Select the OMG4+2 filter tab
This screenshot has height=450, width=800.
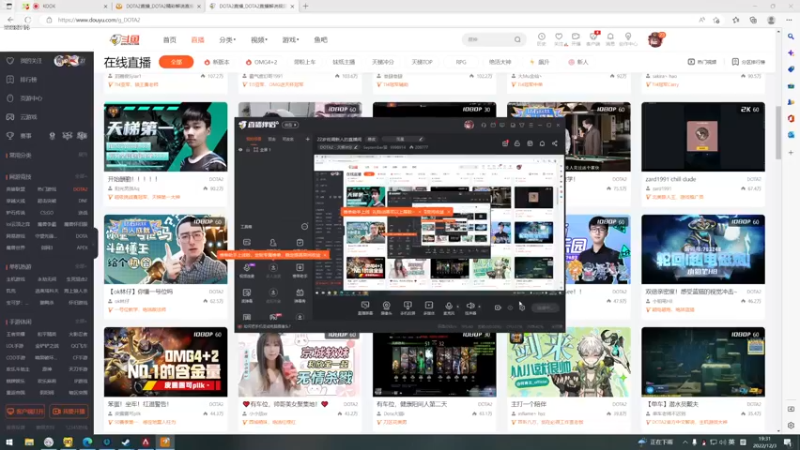[261, 62]
